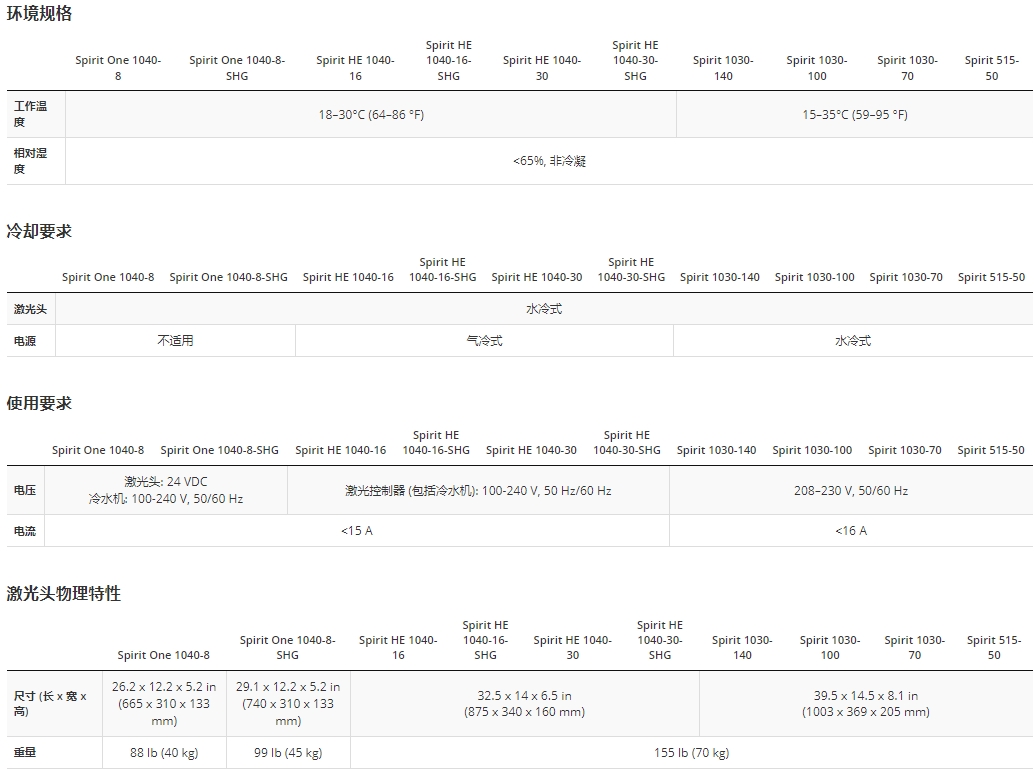Click the 208–230 V, 50/60 Hz voltage cell

pos(851,491)
